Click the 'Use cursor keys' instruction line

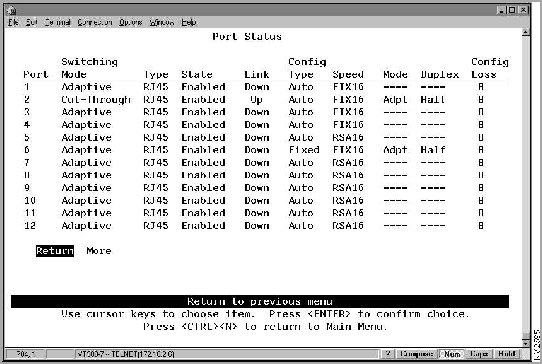coord(265,314)
